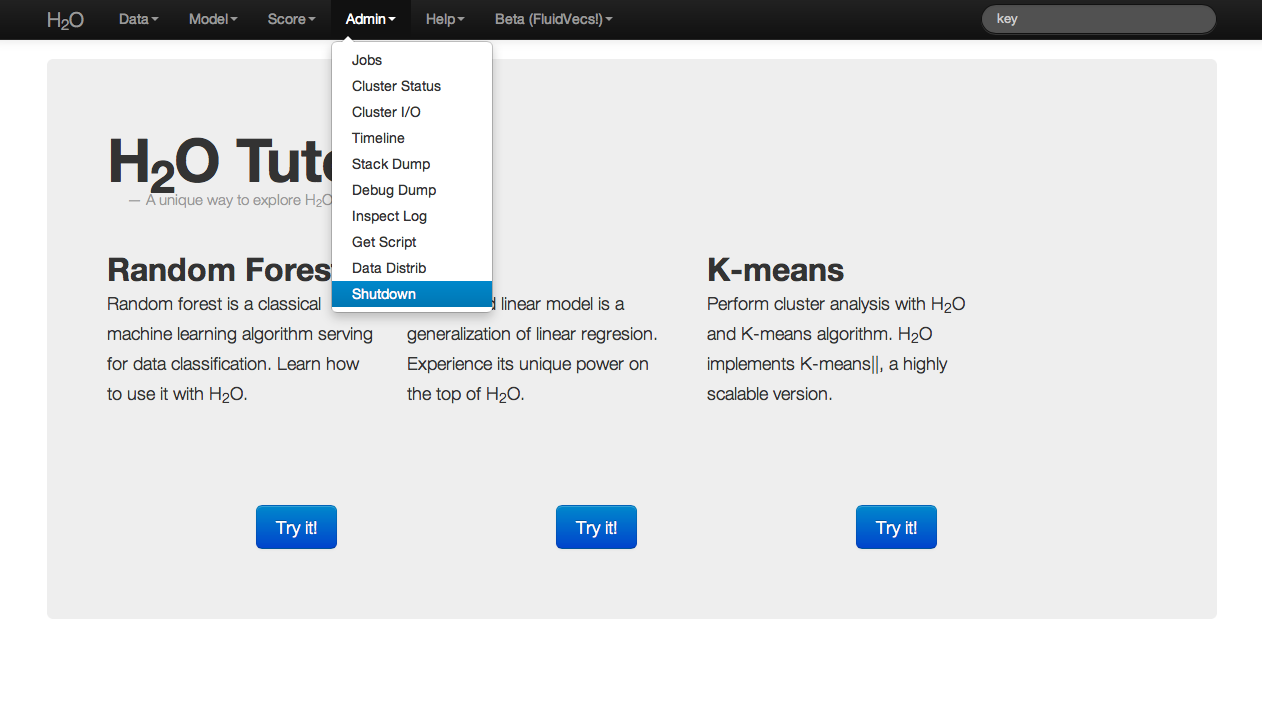The height and width of the screenshot is (713, 1262).
Task: Click Try it! under linear model tutorial
Action: click(596, 527)
